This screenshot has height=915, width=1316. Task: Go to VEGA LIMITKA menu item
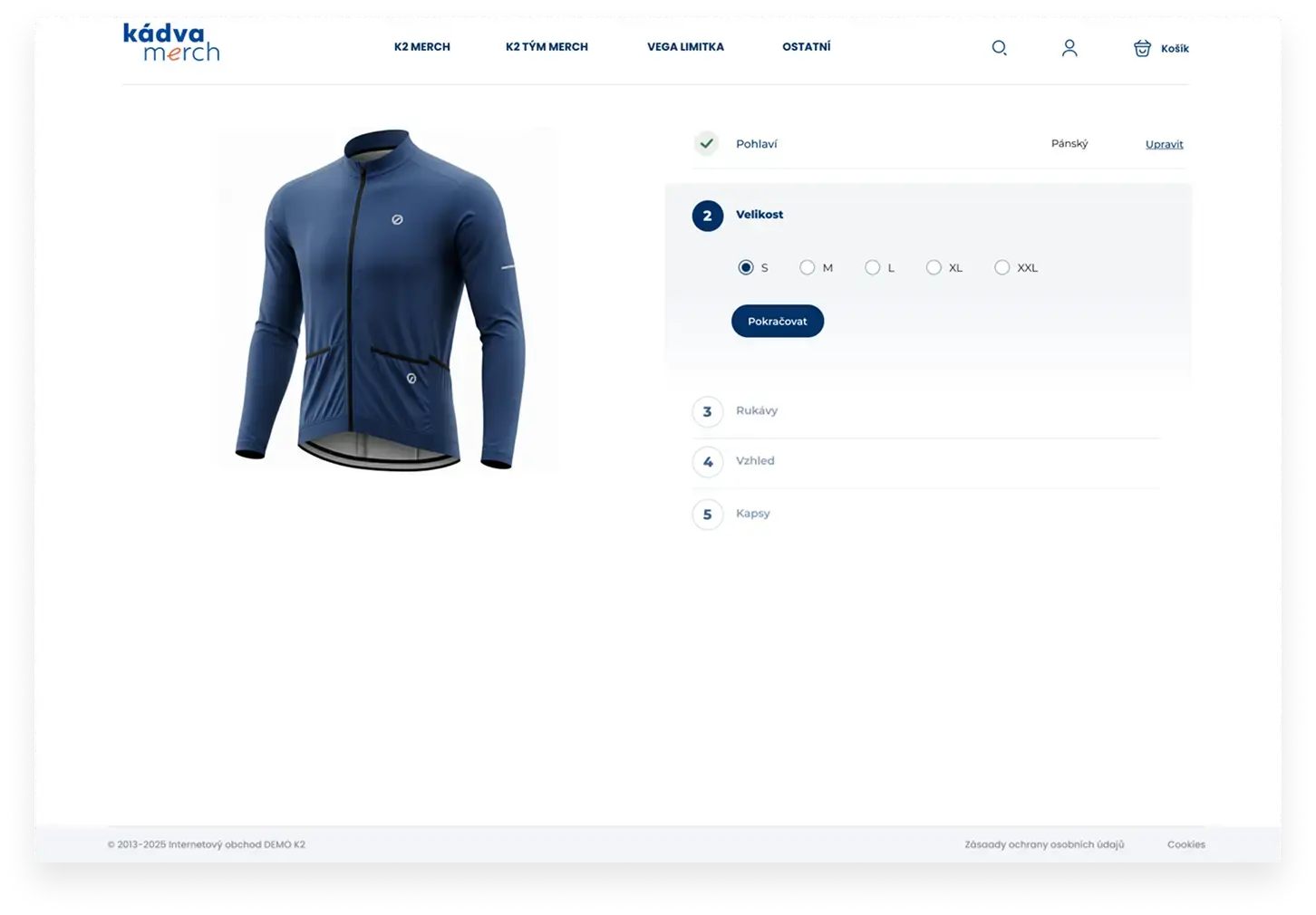(x=685, y=47)
